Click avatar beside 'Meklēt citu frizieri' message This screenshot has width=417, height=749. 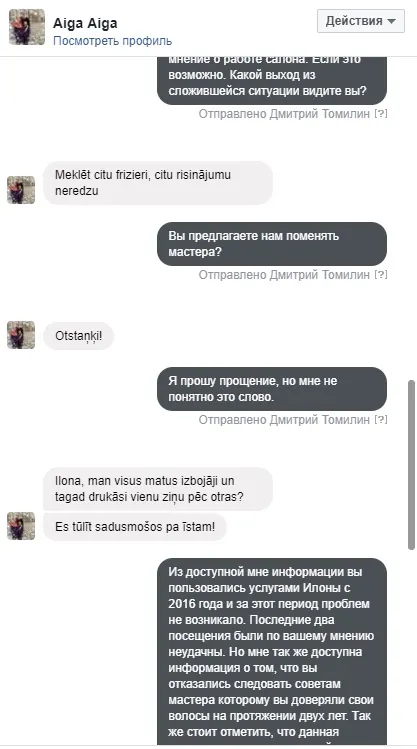click(21, 190)
